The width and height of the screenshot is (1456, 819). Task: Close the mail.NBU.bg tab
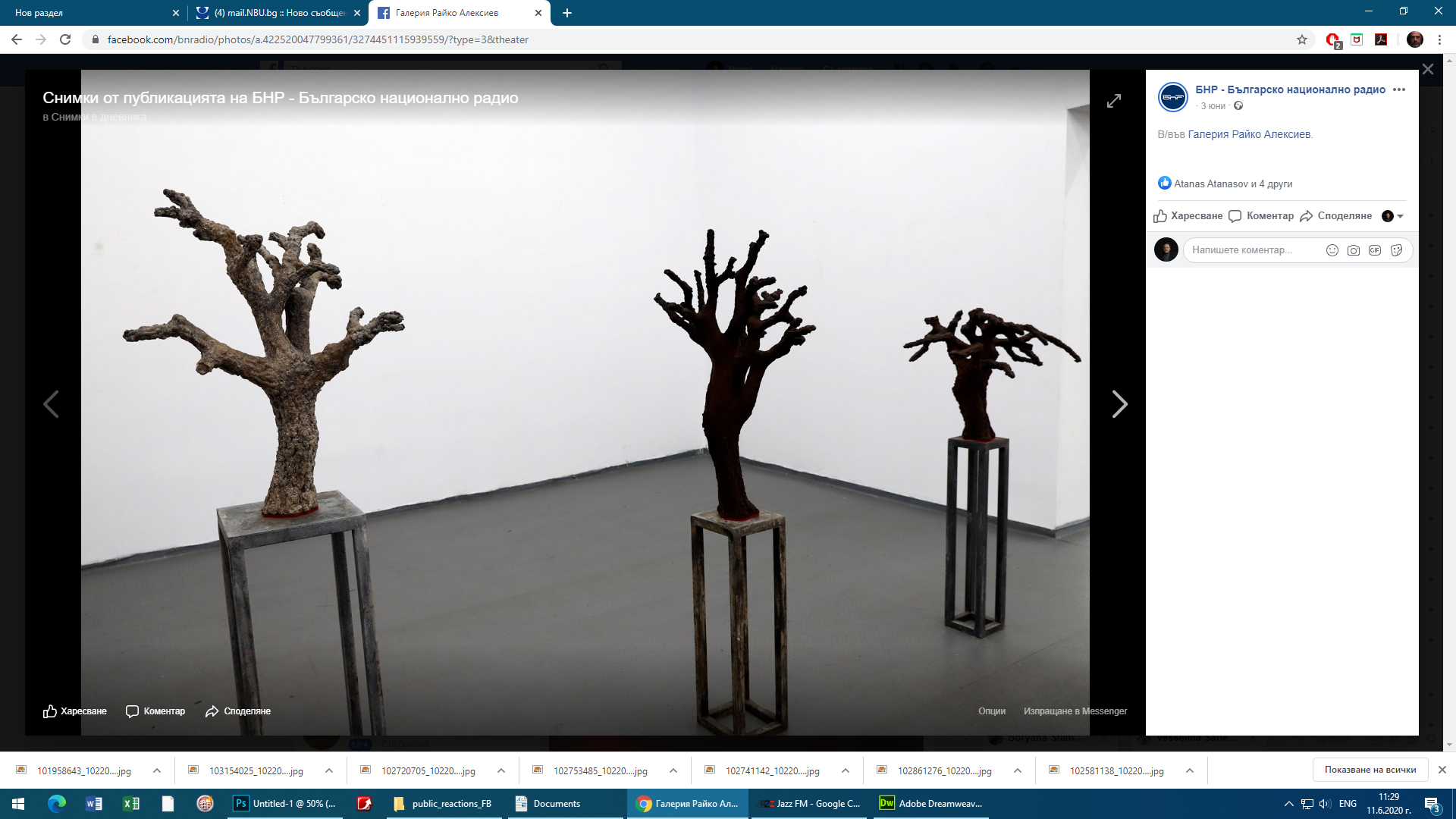(x=357, y=13)
